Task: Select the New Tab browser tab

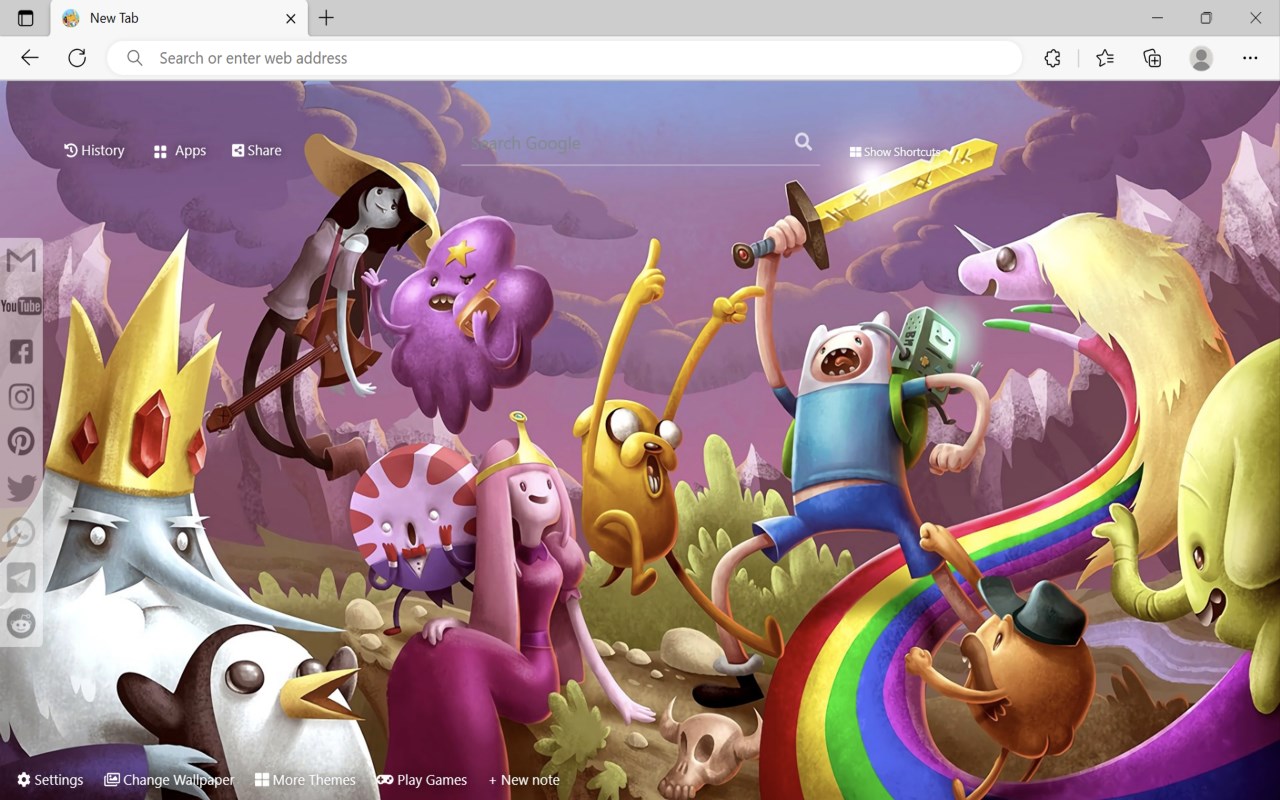Action: point(180,18)
